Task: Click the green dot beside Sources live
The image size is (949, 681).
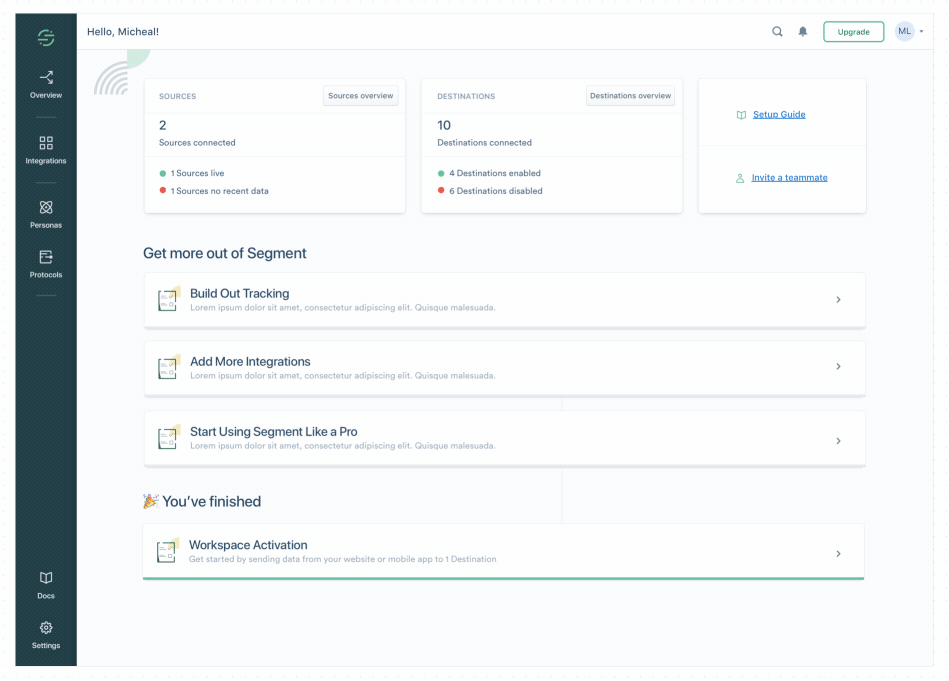Action: click(162, 173)
